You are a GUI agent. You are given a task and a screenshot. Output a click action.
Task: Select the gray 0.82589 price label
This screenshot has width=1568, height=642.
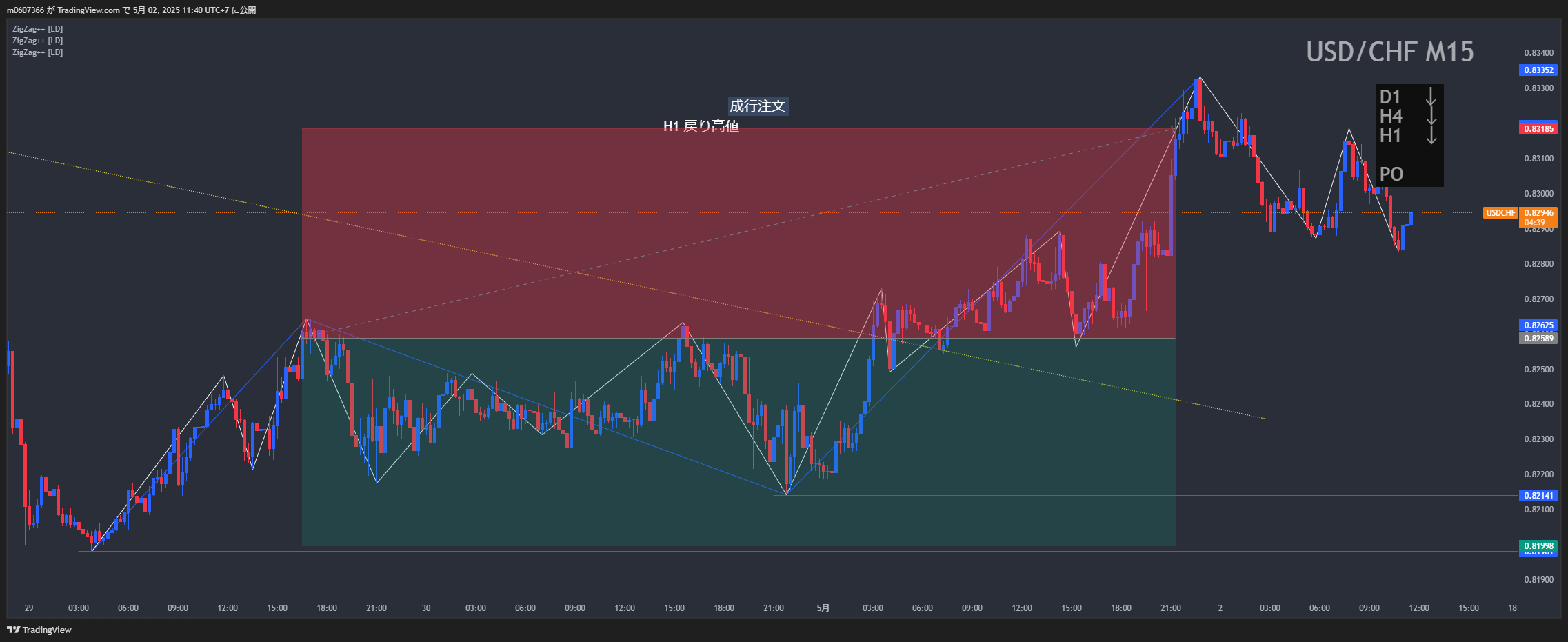pos(1538,339)
